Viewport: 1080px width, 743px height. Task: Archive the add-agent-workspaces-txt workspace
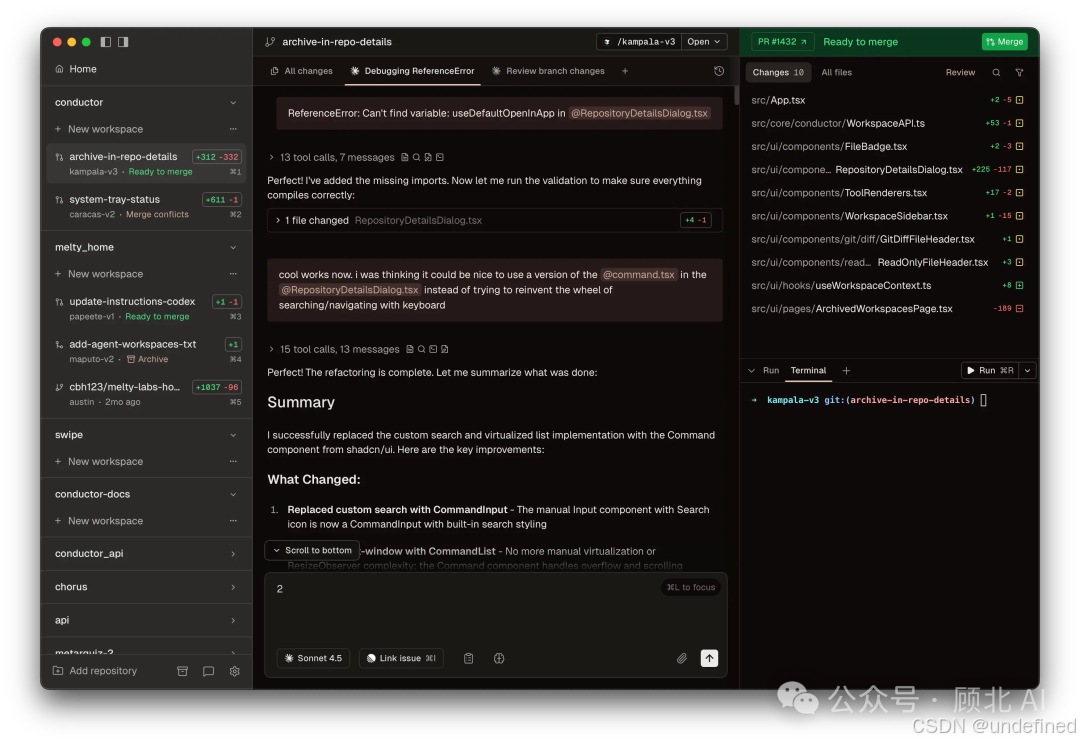click(x=147, y=359)
